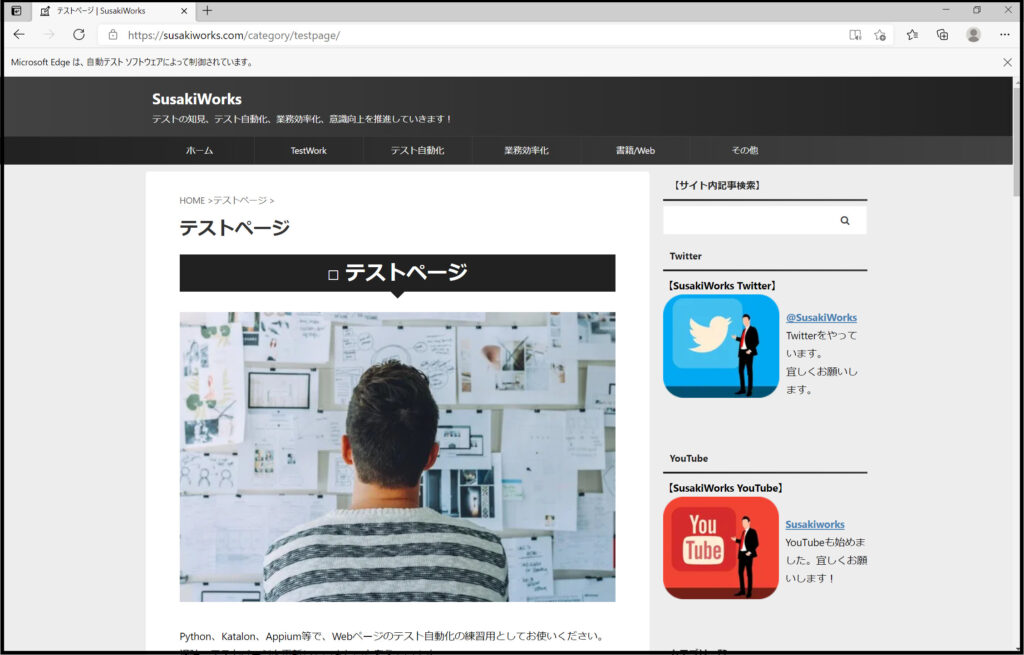Select the テストページ | SusakiWorks tab
The height and width of the screenshot is (655, 1024).
coord(112,11)
